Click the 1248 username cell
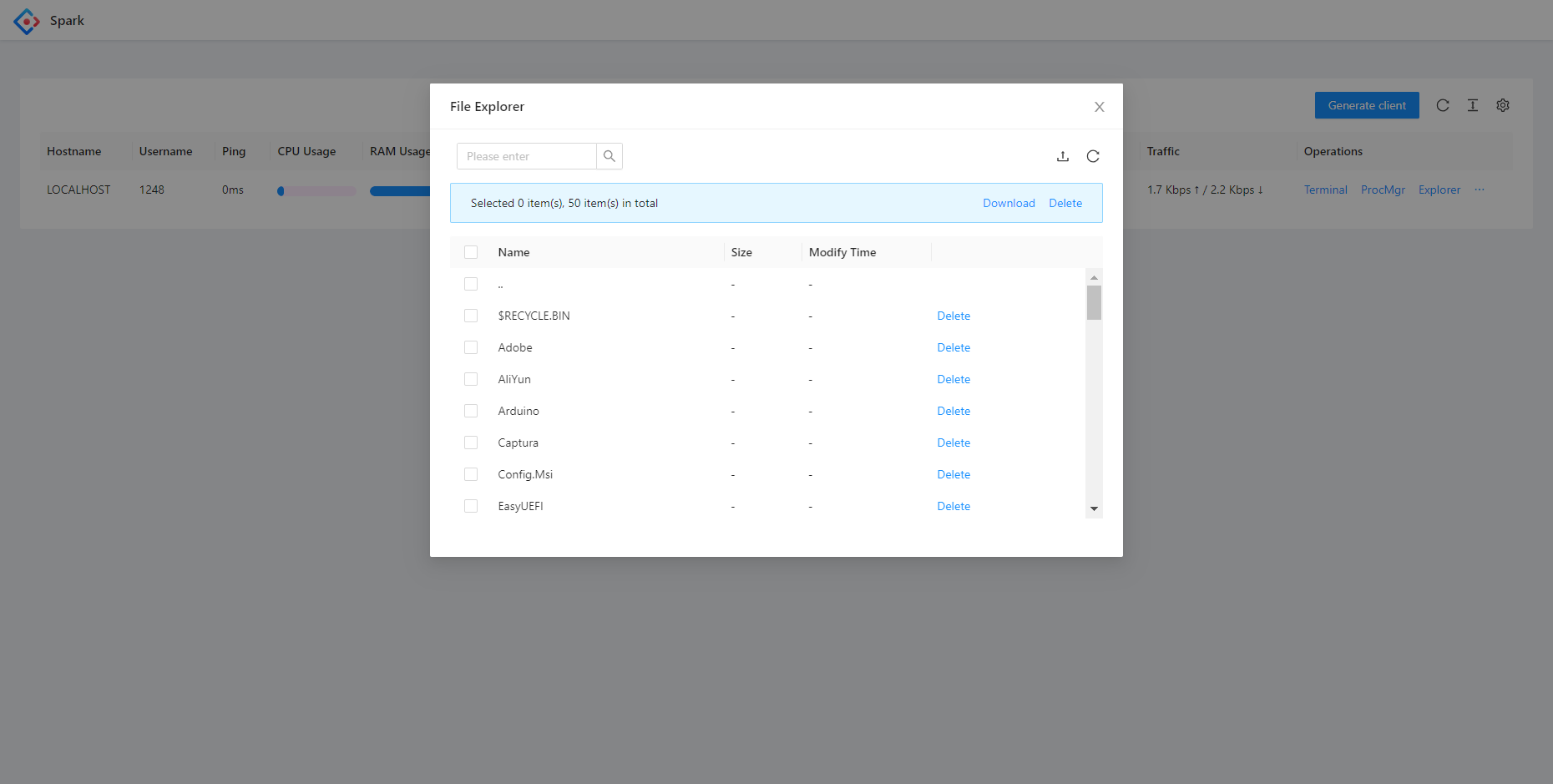Image resolution: width=1553 pixels, height=784 pixels. tap(151, 190)
